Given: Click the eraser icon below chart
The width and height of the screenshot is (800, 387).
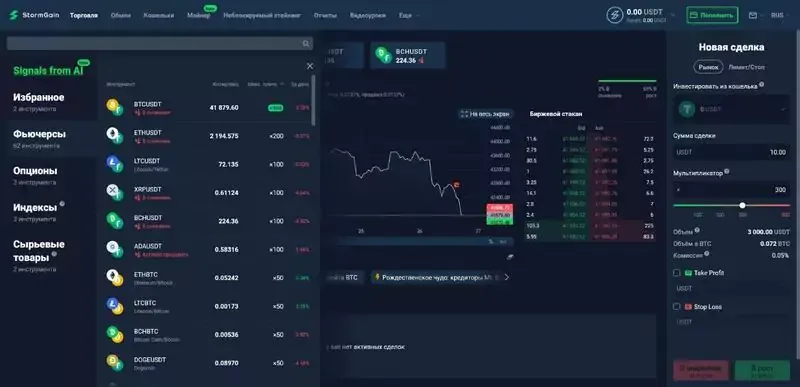Looking at the screenshot, I should pyautogui.click(x=510, y=257).
